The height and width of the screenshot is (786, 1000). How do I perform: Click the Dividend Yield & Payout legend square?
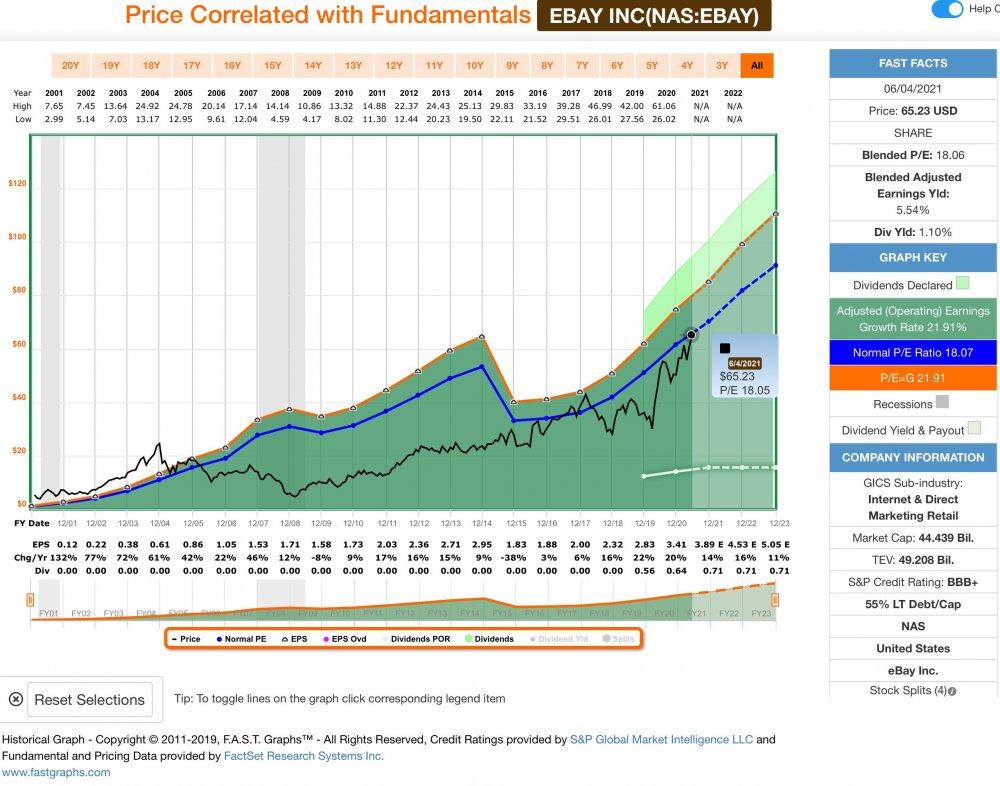click(x=974, y=428)
